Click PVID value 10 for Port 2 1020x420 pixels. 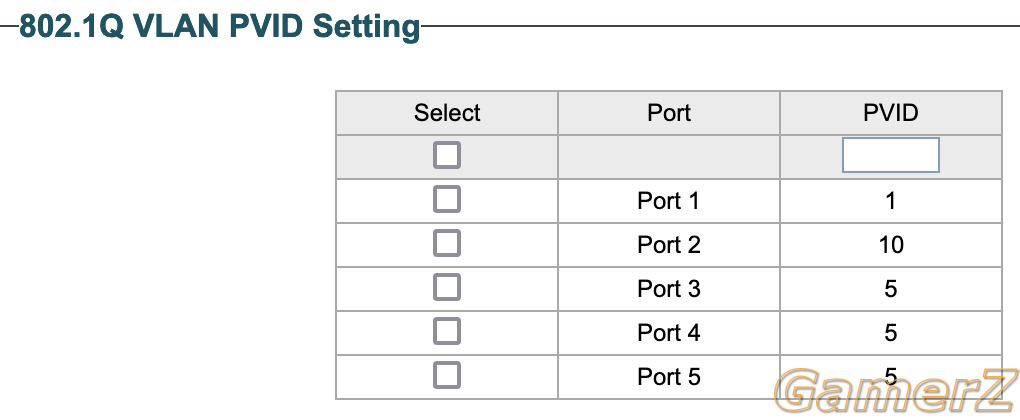tap(891, 245)
